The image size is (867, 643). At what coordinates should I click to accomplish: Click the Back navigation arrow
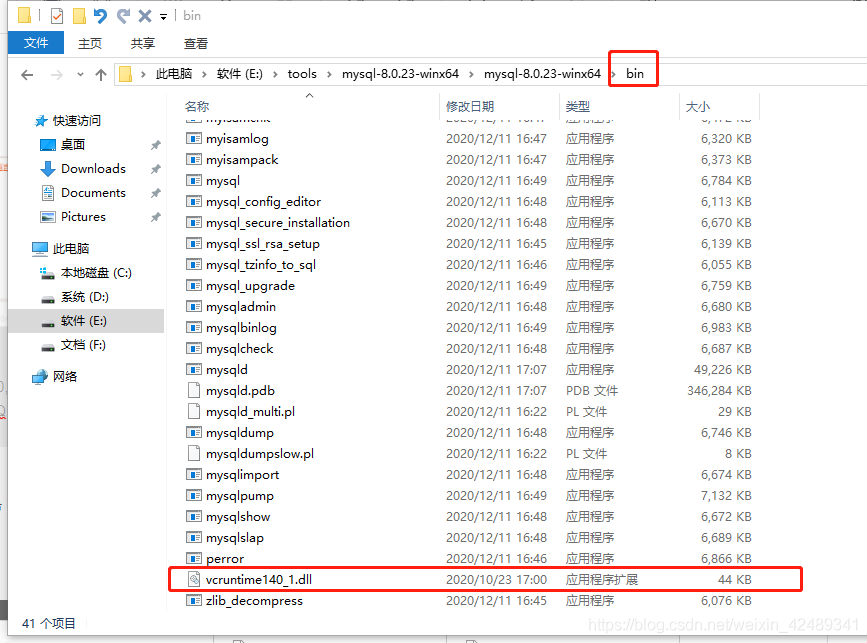tap(26, 72)
